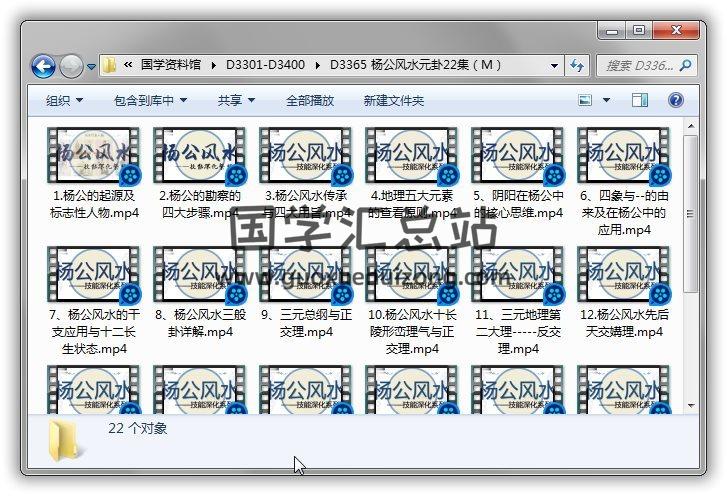The image size is (727, 496).
Task: Open the view options dropdown arrow
Action: coord(607,100)
